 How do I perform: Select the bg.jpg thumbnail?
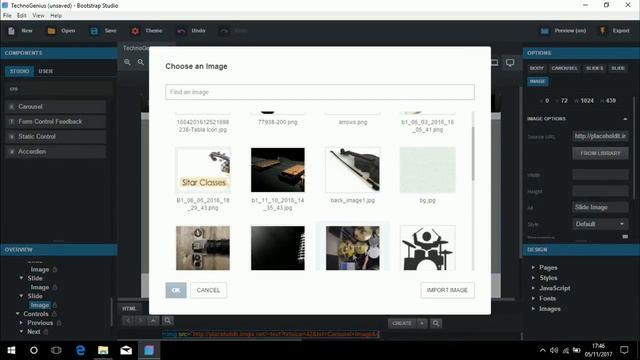(427, 170)
